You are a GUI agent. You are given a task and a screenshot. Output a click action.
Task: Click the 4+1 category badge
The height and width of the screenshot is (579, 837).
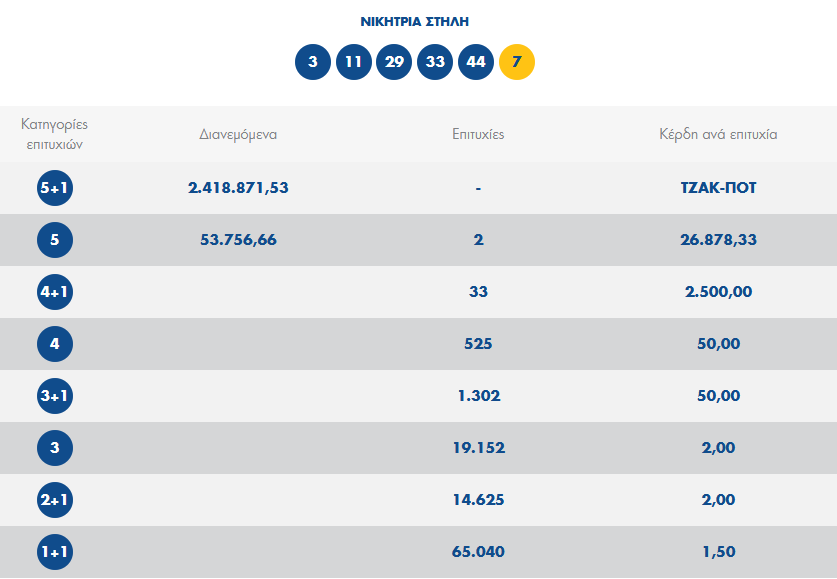pos(55,292)
